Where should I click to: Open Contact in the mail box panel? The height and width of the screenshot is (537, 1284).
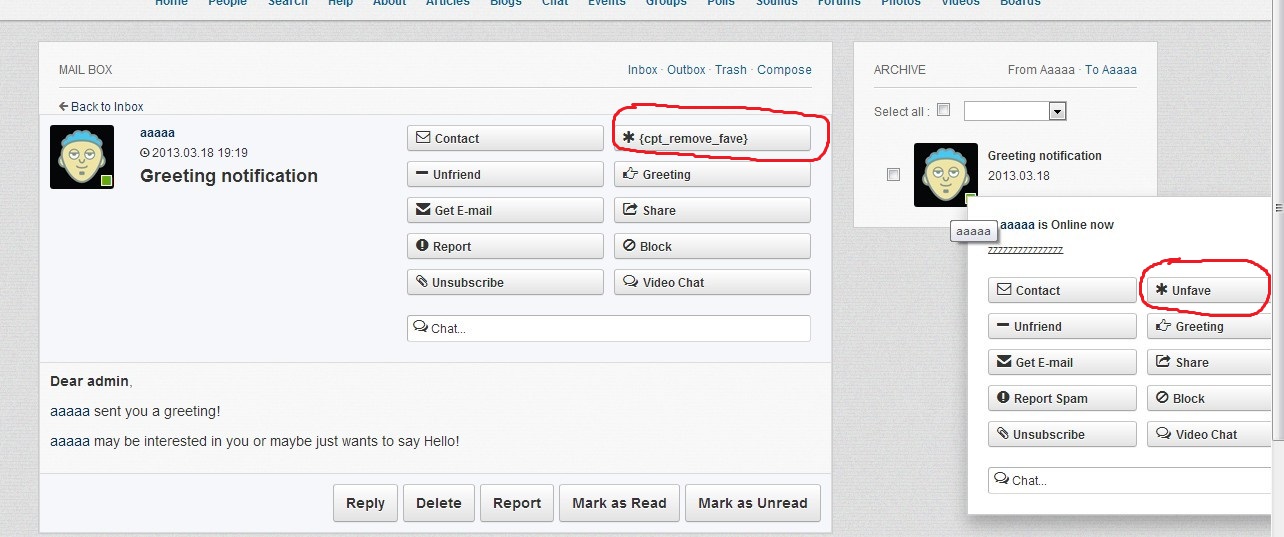[x=505, y=138]
